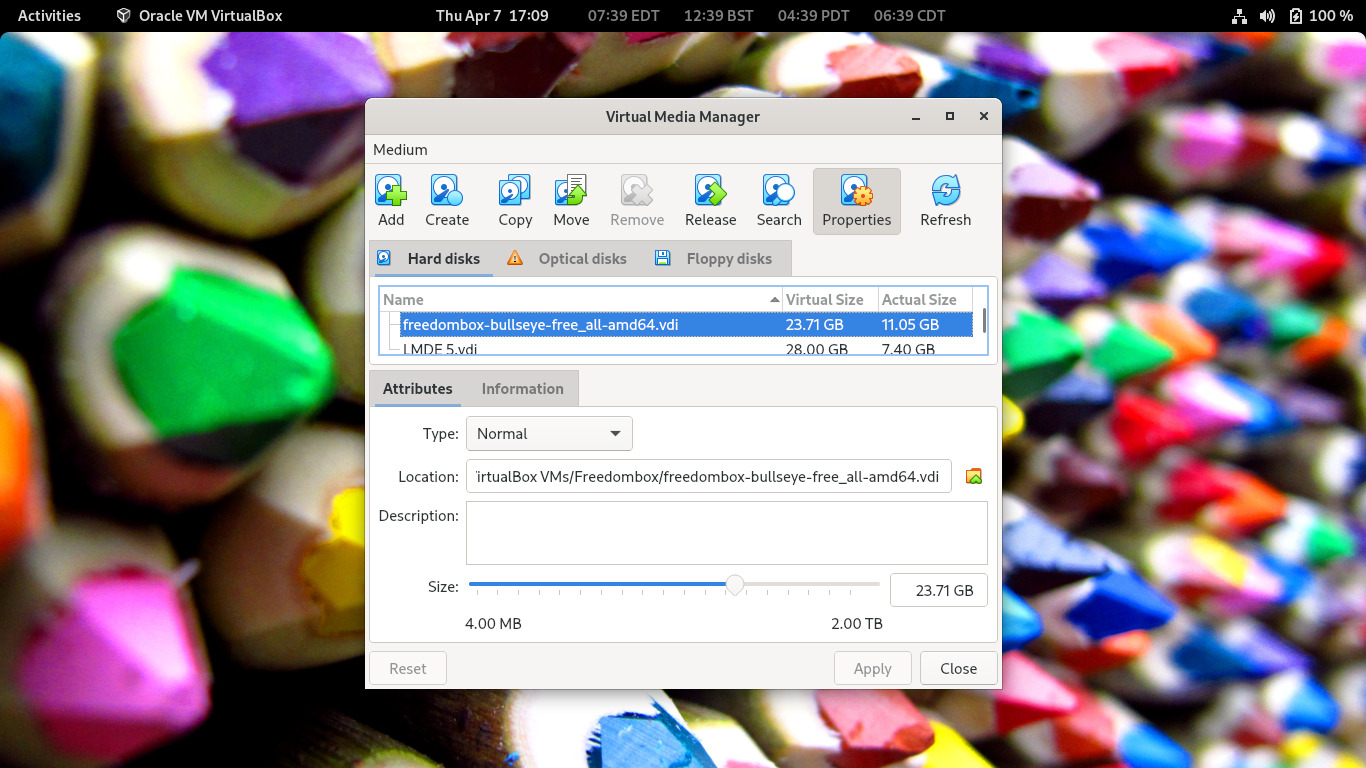Click the Move disk image icon
1366x768 pixels.
click(571, 190)
